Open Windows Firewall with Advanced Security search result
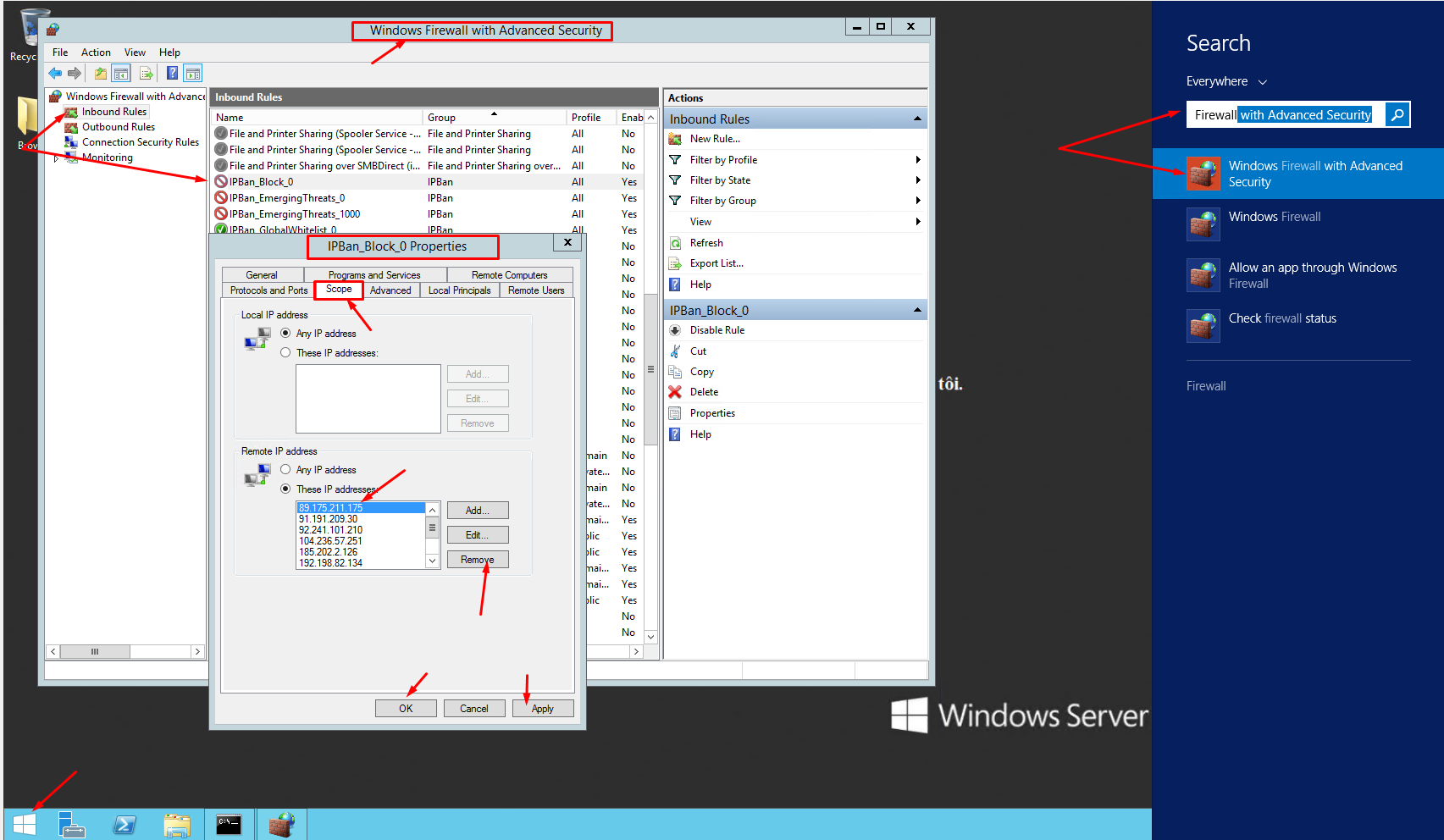Image resolution: width=1444 pixels, height=840 pixels. (x=1297, y=174)
